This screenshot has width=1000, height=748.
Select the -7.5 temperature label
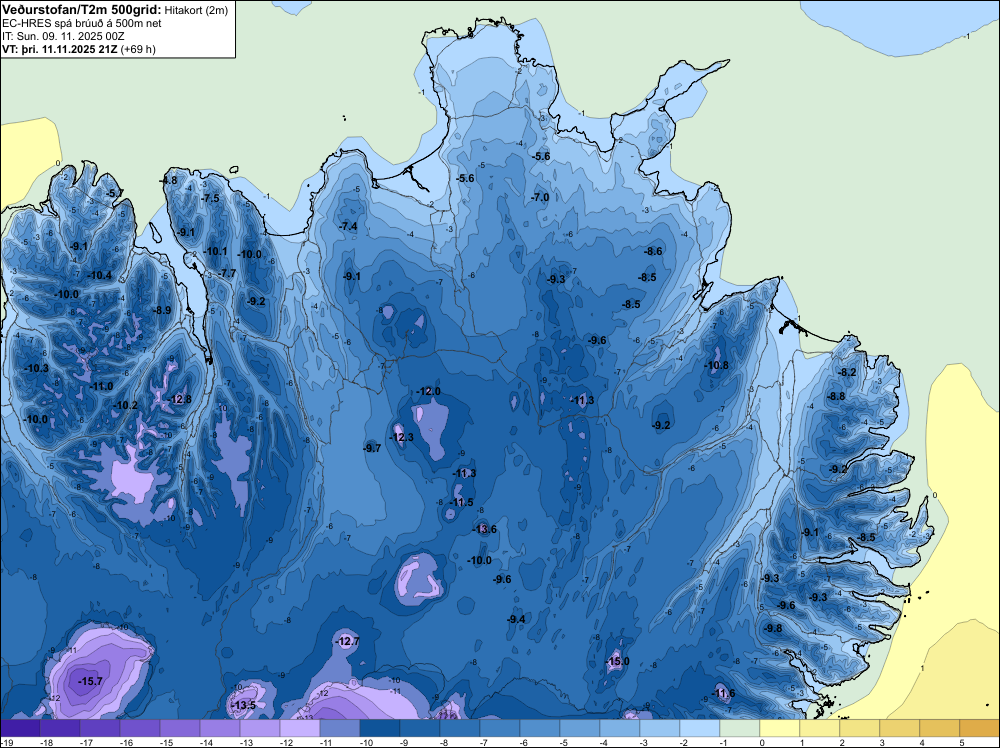tap(210, 198)
